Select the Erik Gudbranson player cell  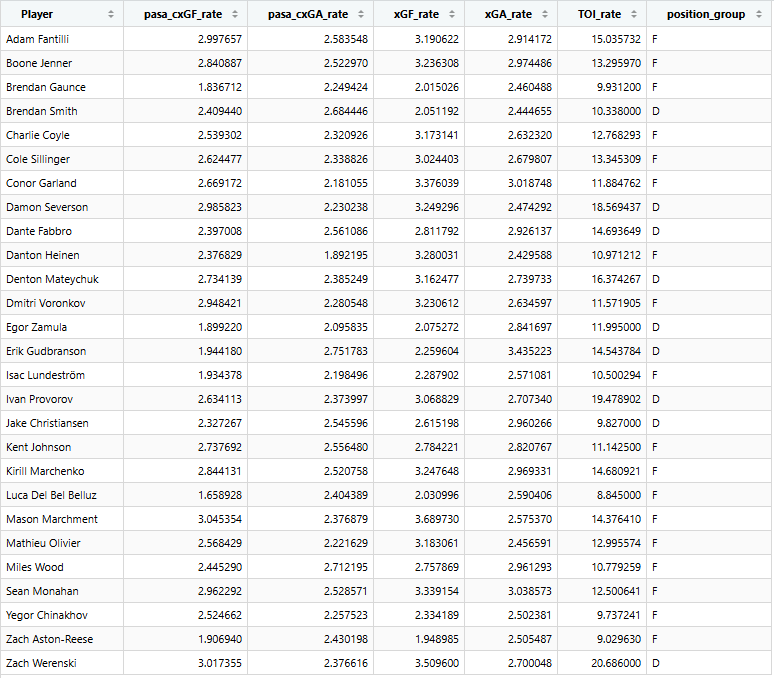(62, 351)
